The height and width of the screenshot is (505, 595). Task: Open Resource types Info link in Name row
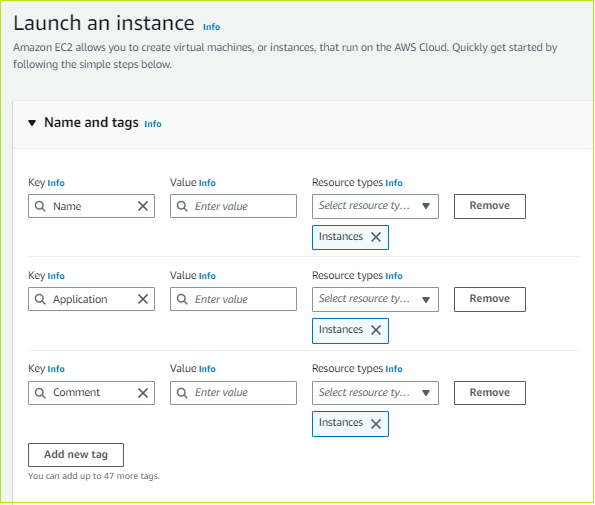click(394, 183)
